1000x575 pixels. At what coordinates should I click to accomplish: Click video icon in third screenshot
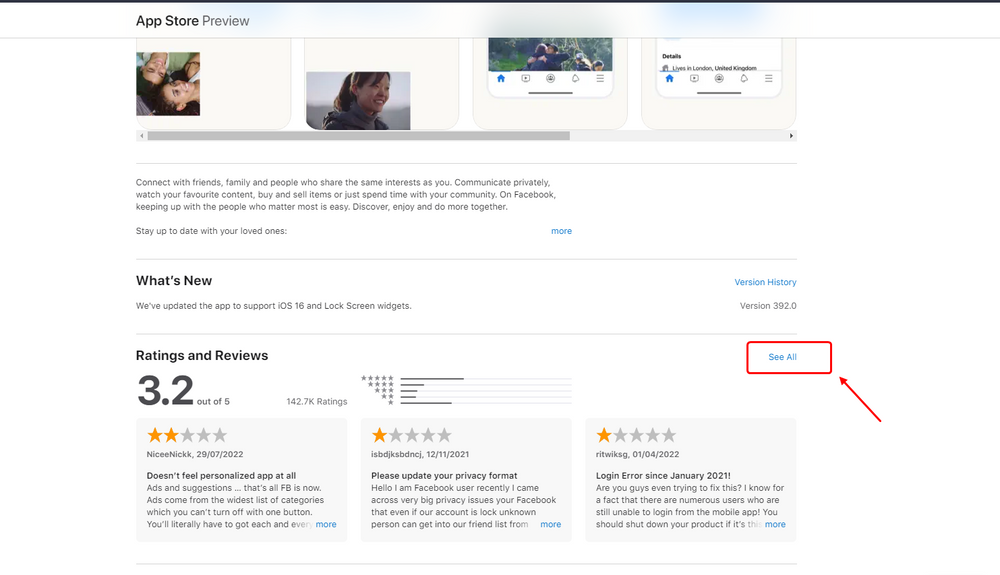coord(526,78)
